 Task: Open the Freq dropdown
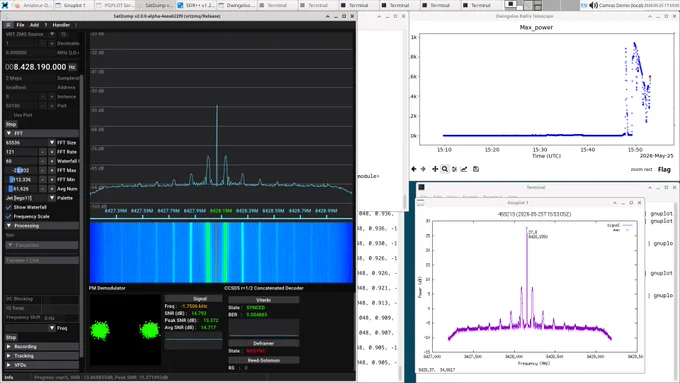(x=52, y=328)
